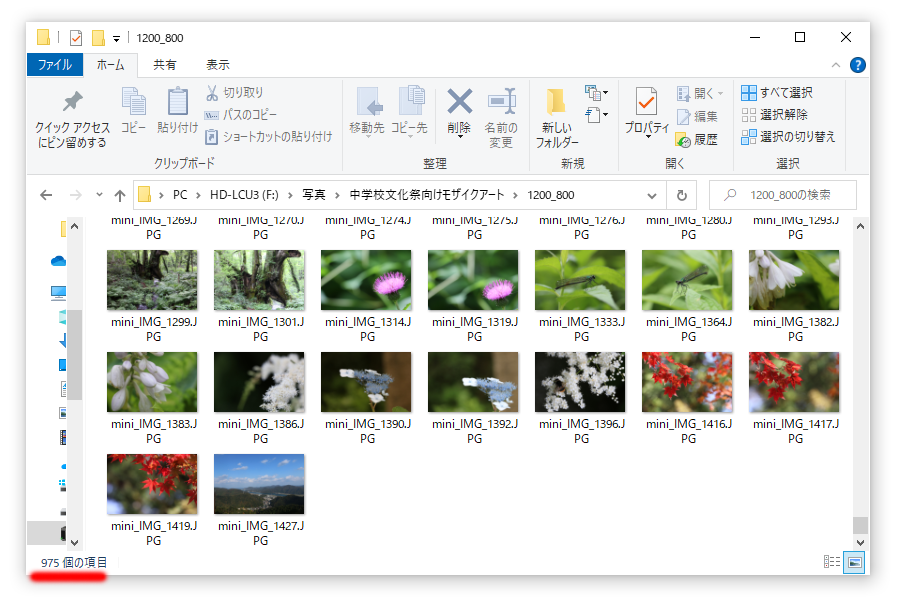Click This PC icon in navigation pane

tap(59, 293)
